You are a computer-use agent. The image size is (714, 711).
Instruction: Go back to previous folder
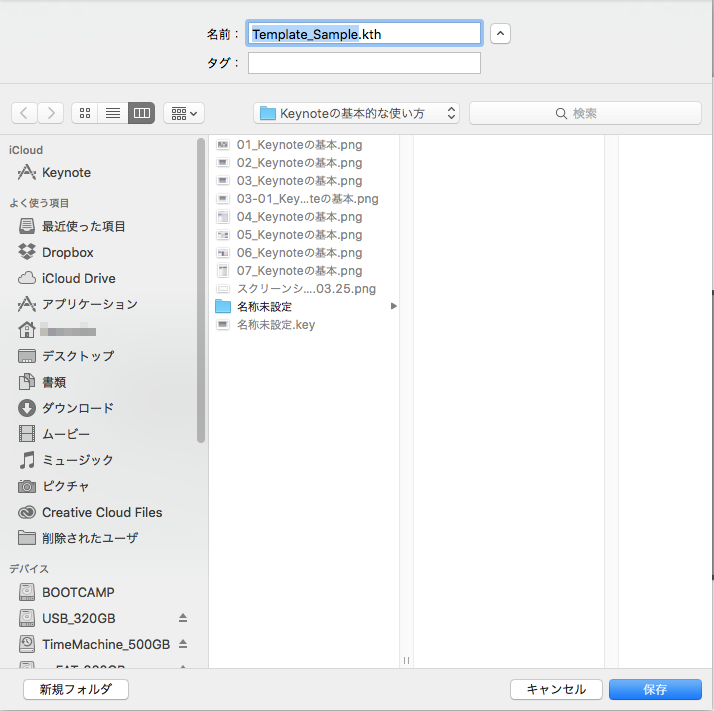coord(25,113)
